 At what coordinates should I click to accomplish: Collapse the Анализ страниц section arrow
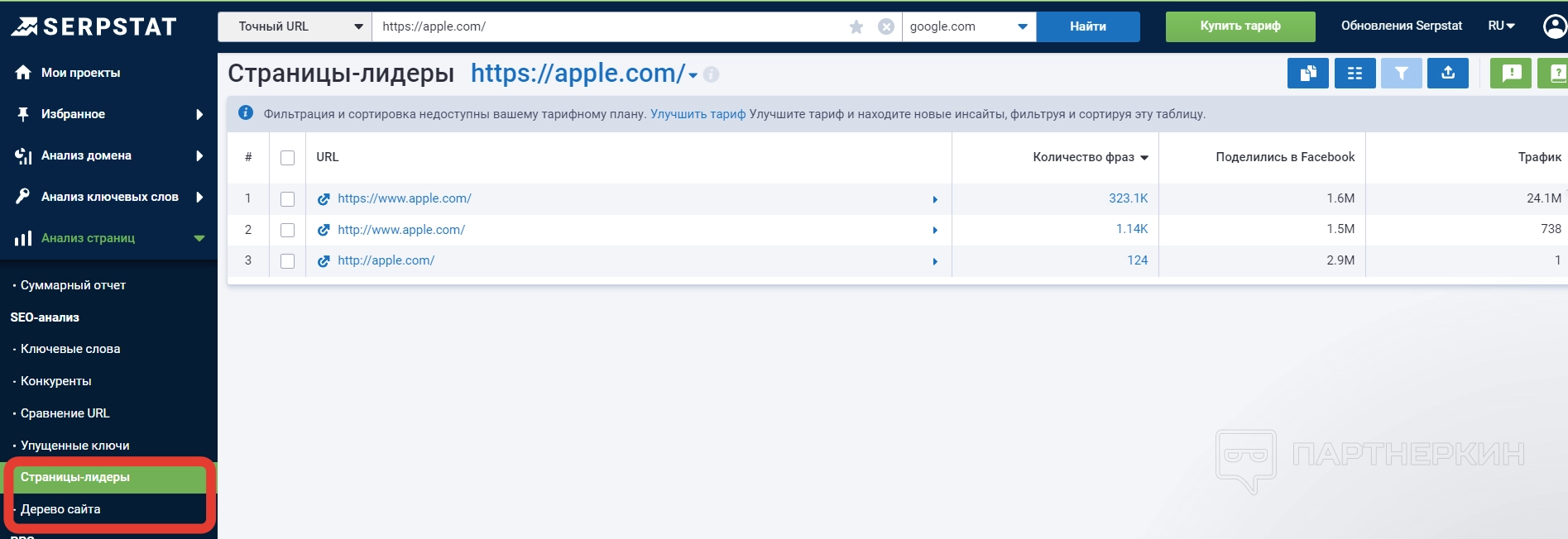pyautogui.click(x=199, y=238)
